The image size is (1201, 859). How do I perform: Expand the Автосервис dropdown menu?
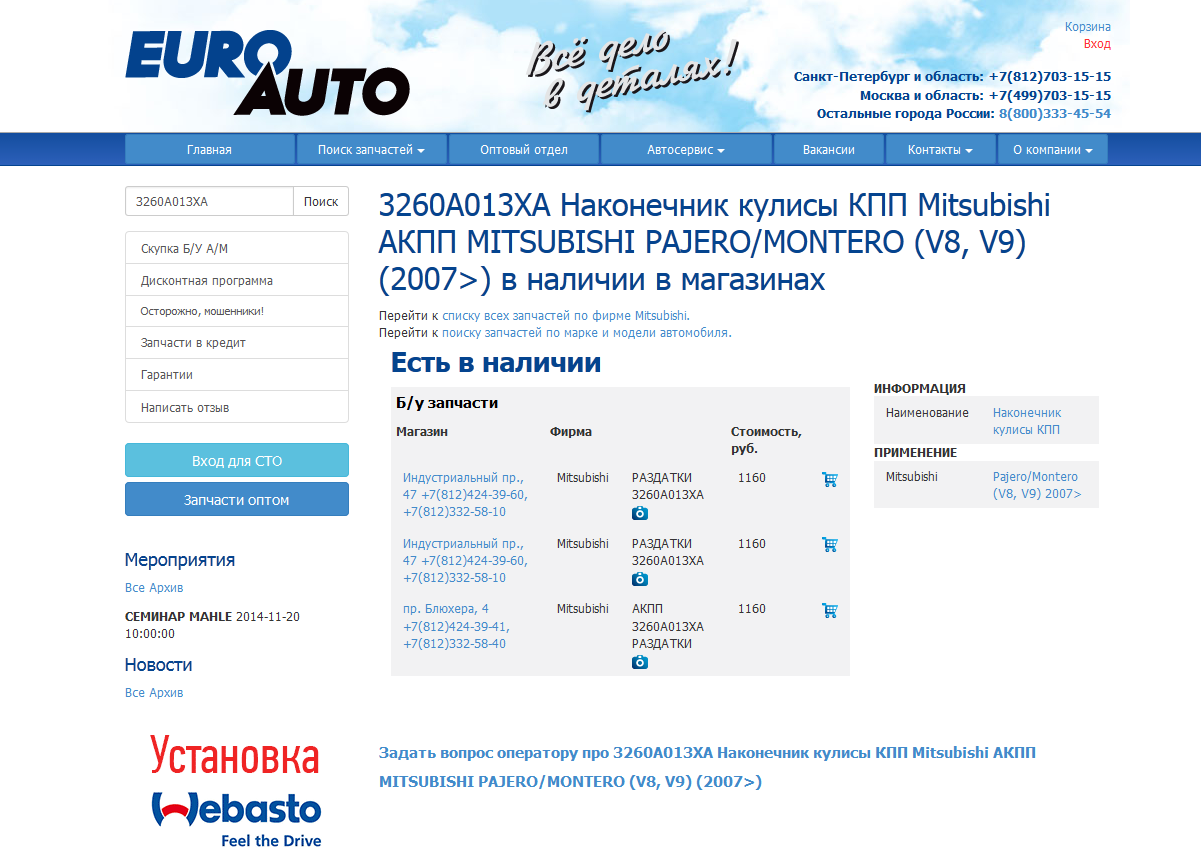coord(686,150)
